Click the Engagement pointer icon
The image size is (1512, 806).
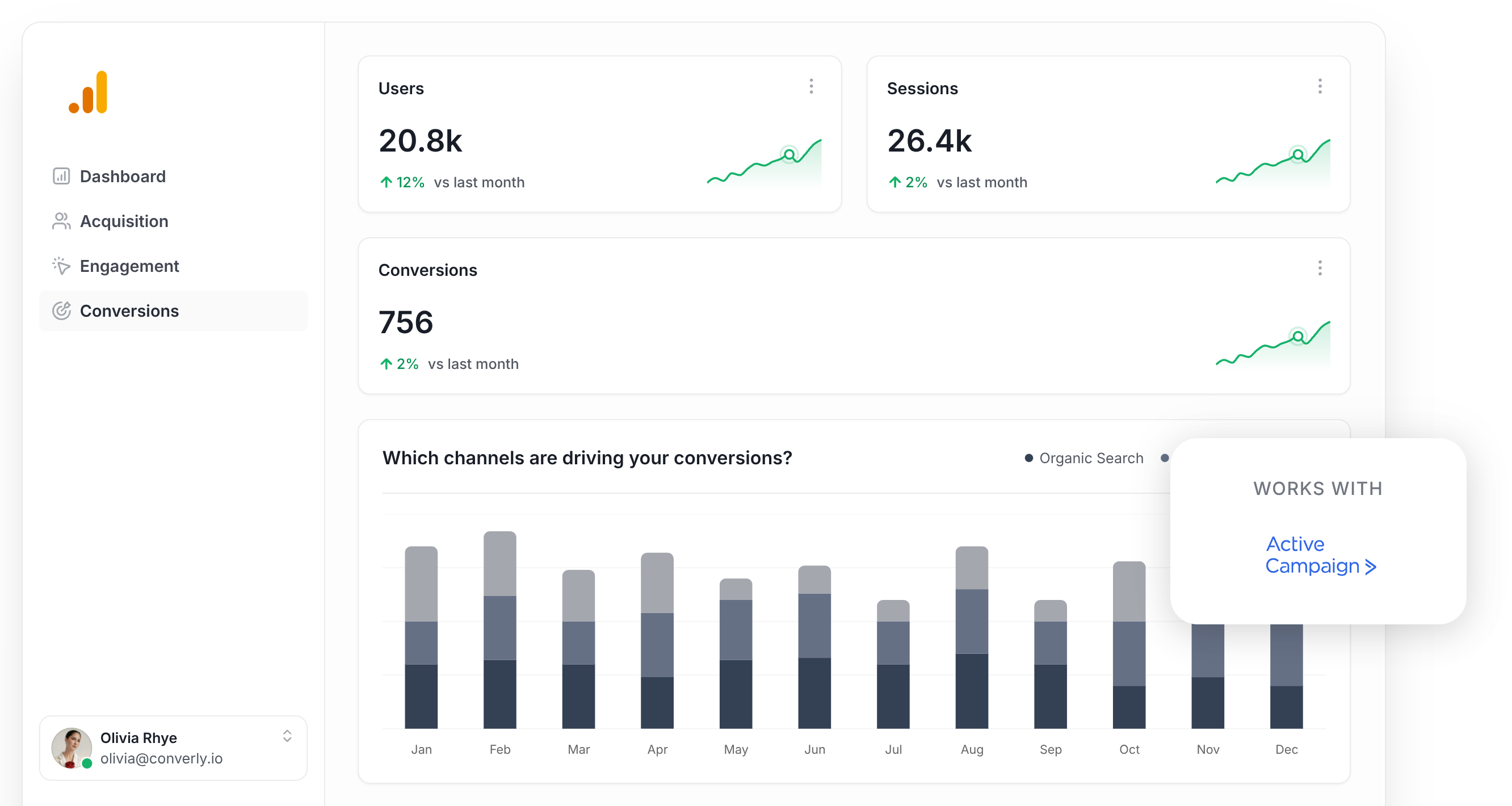61,265
